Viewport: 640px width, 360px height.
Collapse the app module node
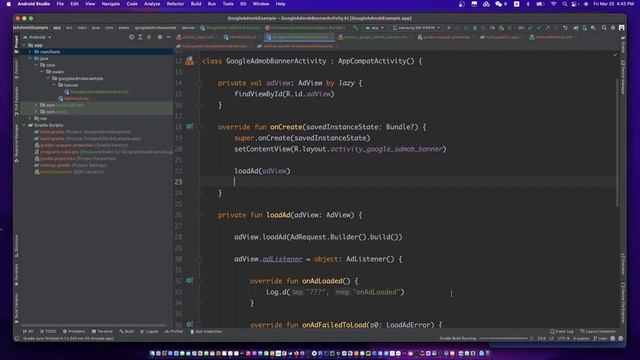point(24,45)
